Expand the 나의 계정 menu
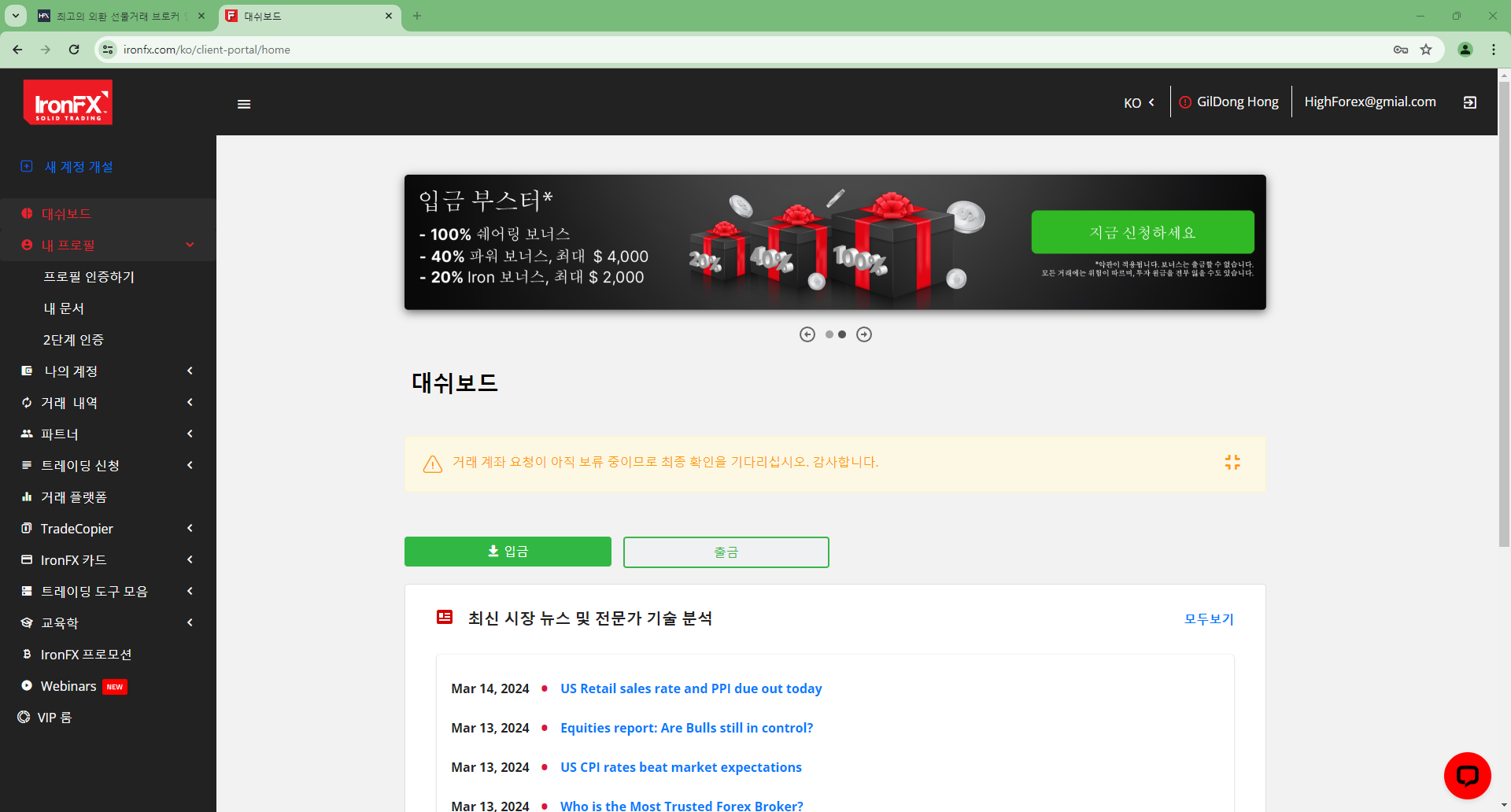The width and height of the screenshot is (1511, 812). tap(189, 371)
